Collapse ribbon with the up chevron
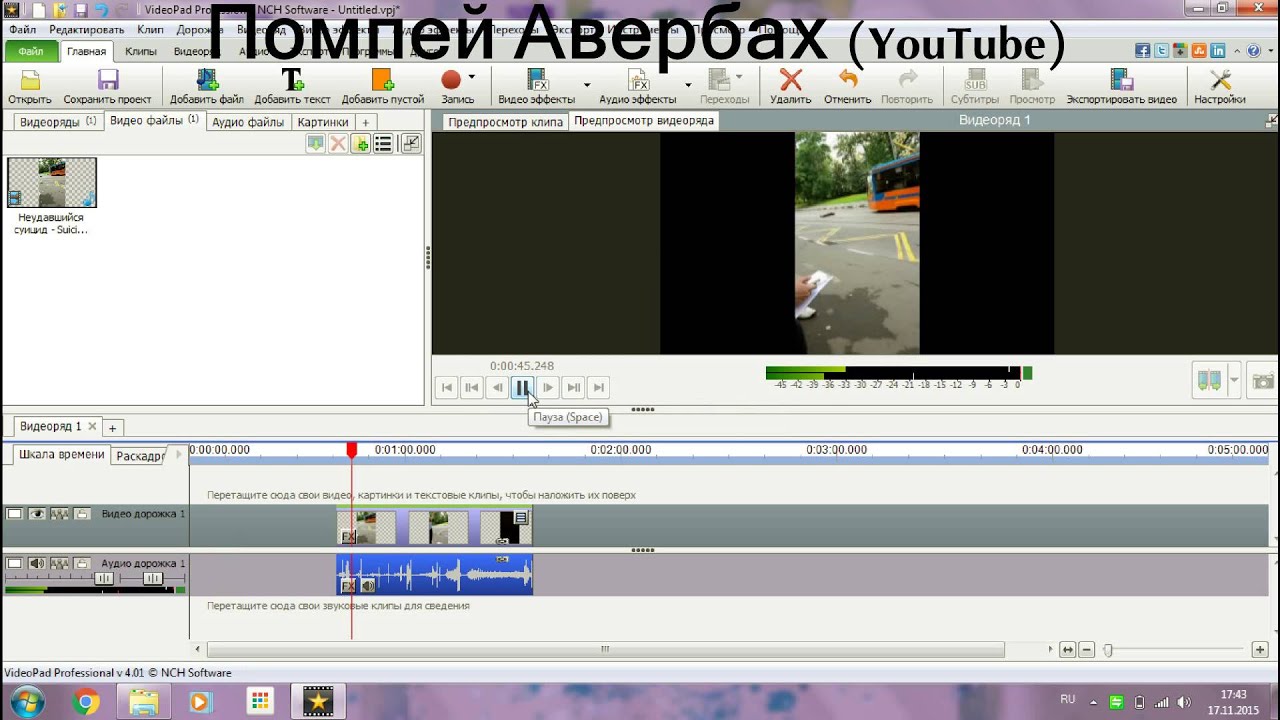 point(1237,51)
